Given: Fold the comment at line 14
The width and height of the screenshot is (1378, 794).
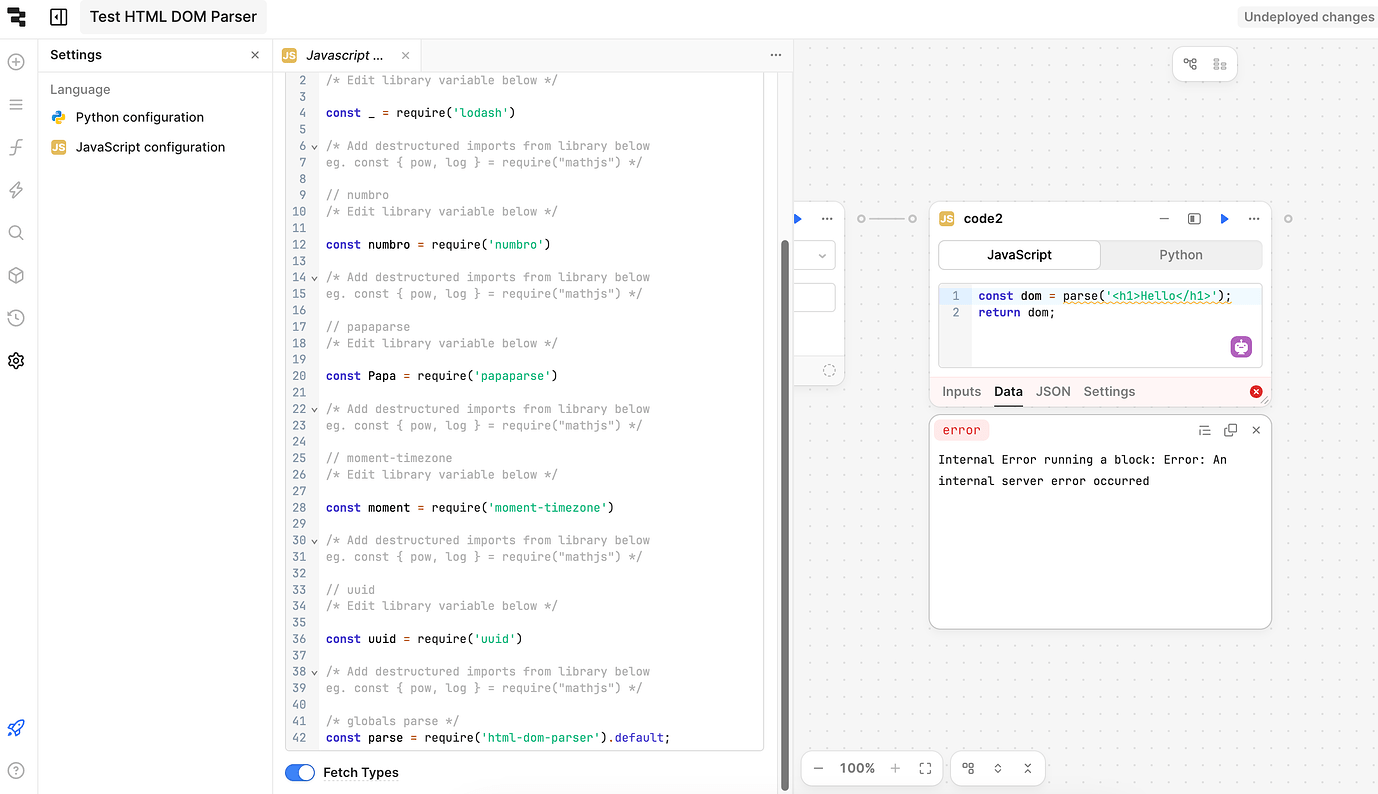Looking at the screenshot, I should click(315, 278).
